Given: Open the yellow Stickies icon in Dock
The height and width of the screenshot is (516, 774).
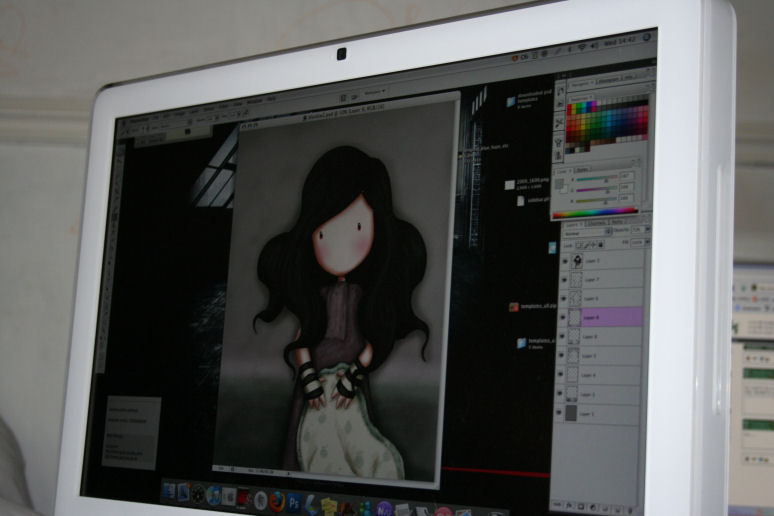Looking at the screenshot, I should coord(327,506).
